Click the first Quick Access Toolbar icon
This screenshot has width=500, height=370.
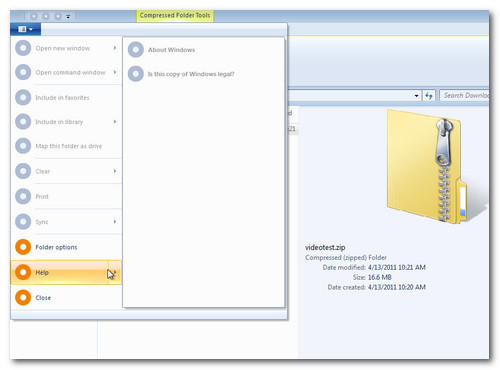tap(34, 16)
